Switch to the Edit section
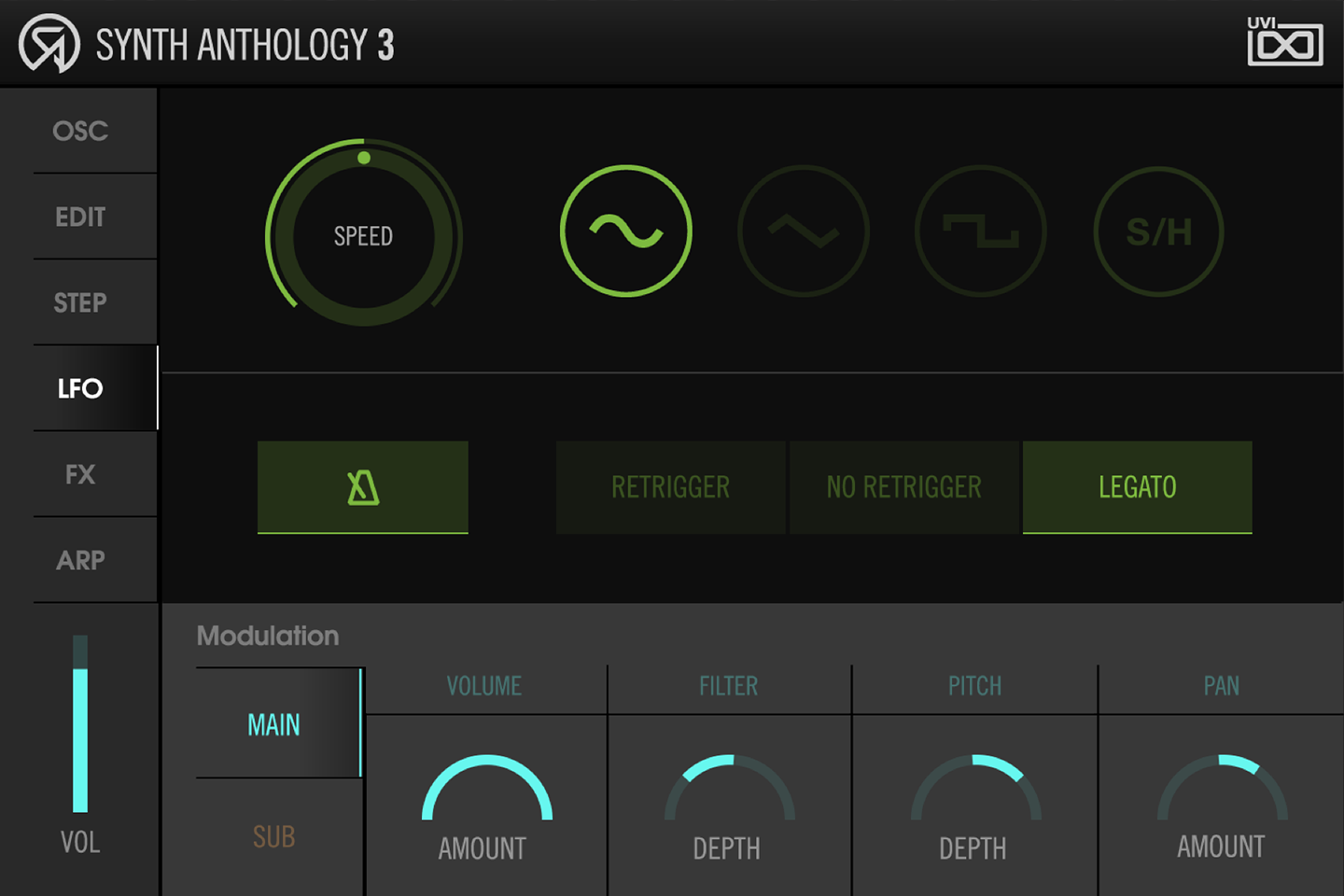 coord(80,217)
